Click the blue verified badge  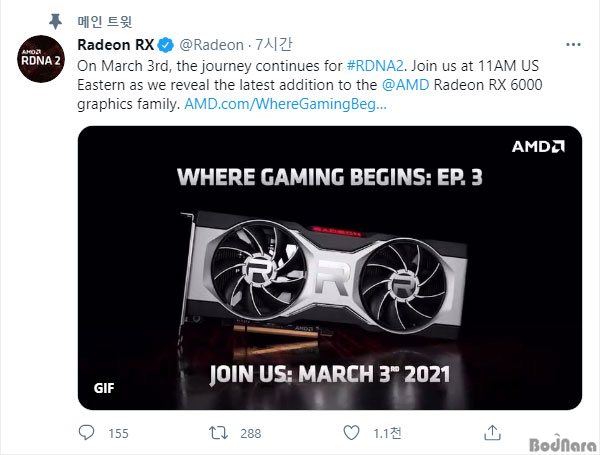(165, 45)
